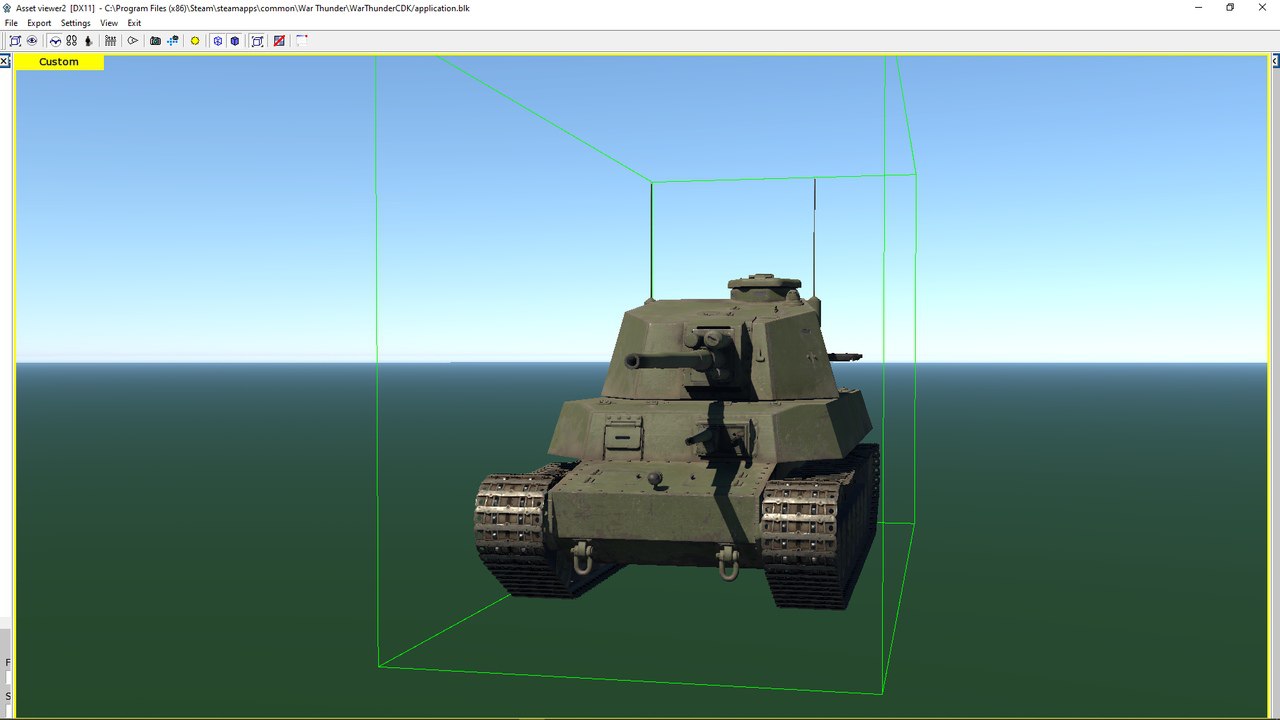The image size is (1280, 720).
Task: Open the Export menu
Action: pyautogui.click(x=39, y=23)
